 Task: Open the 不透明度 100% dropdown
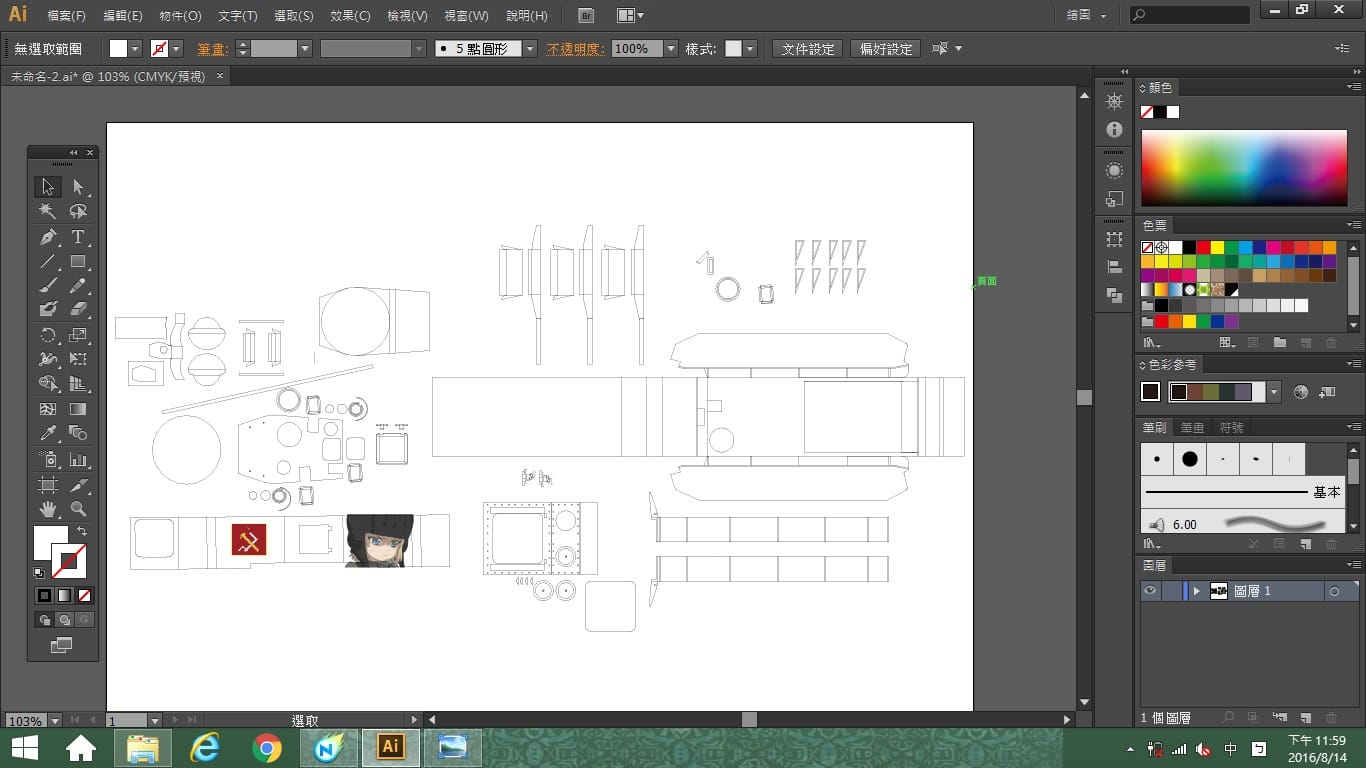(671, 48)
